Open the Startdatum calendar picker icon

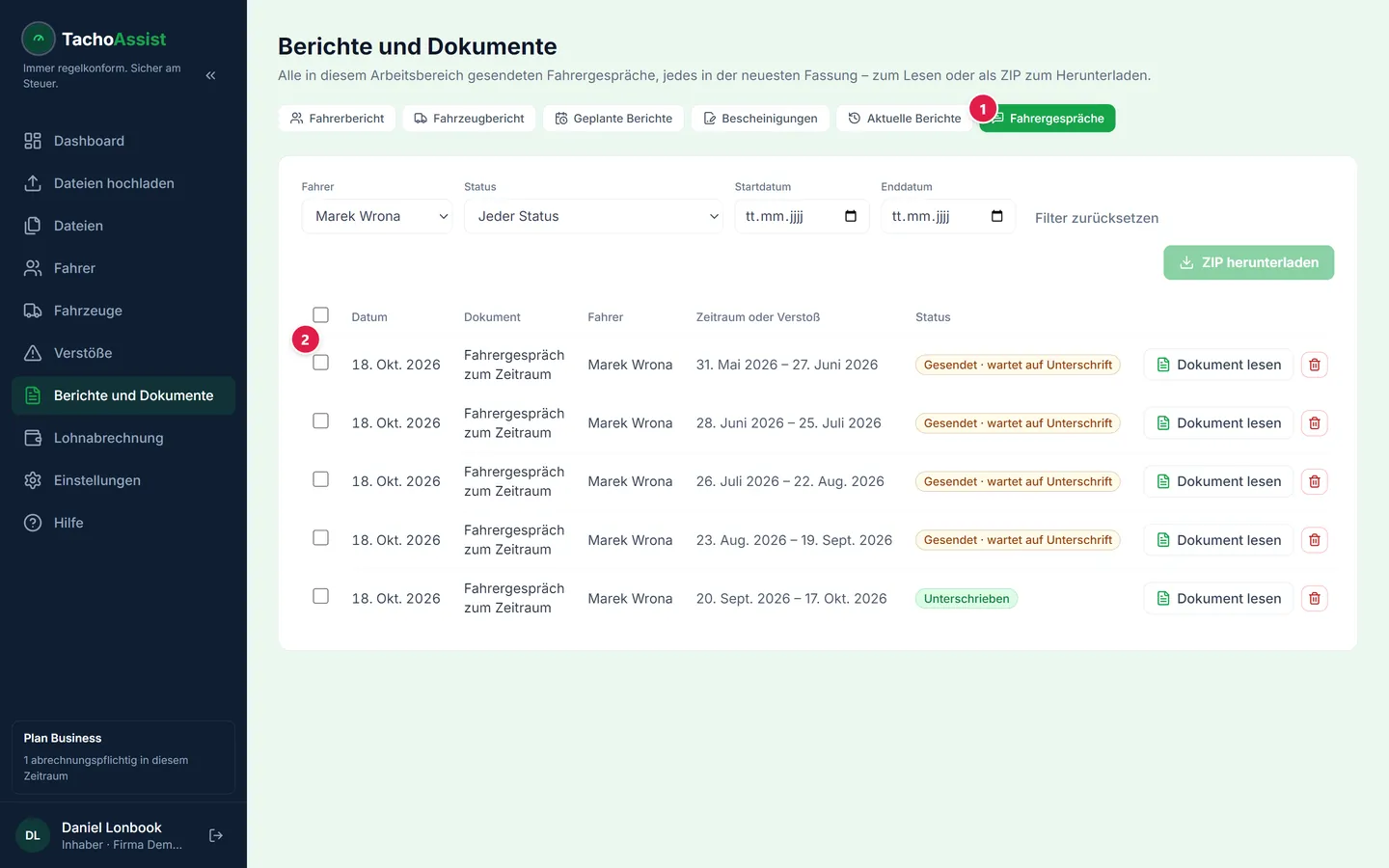(851, 216)
